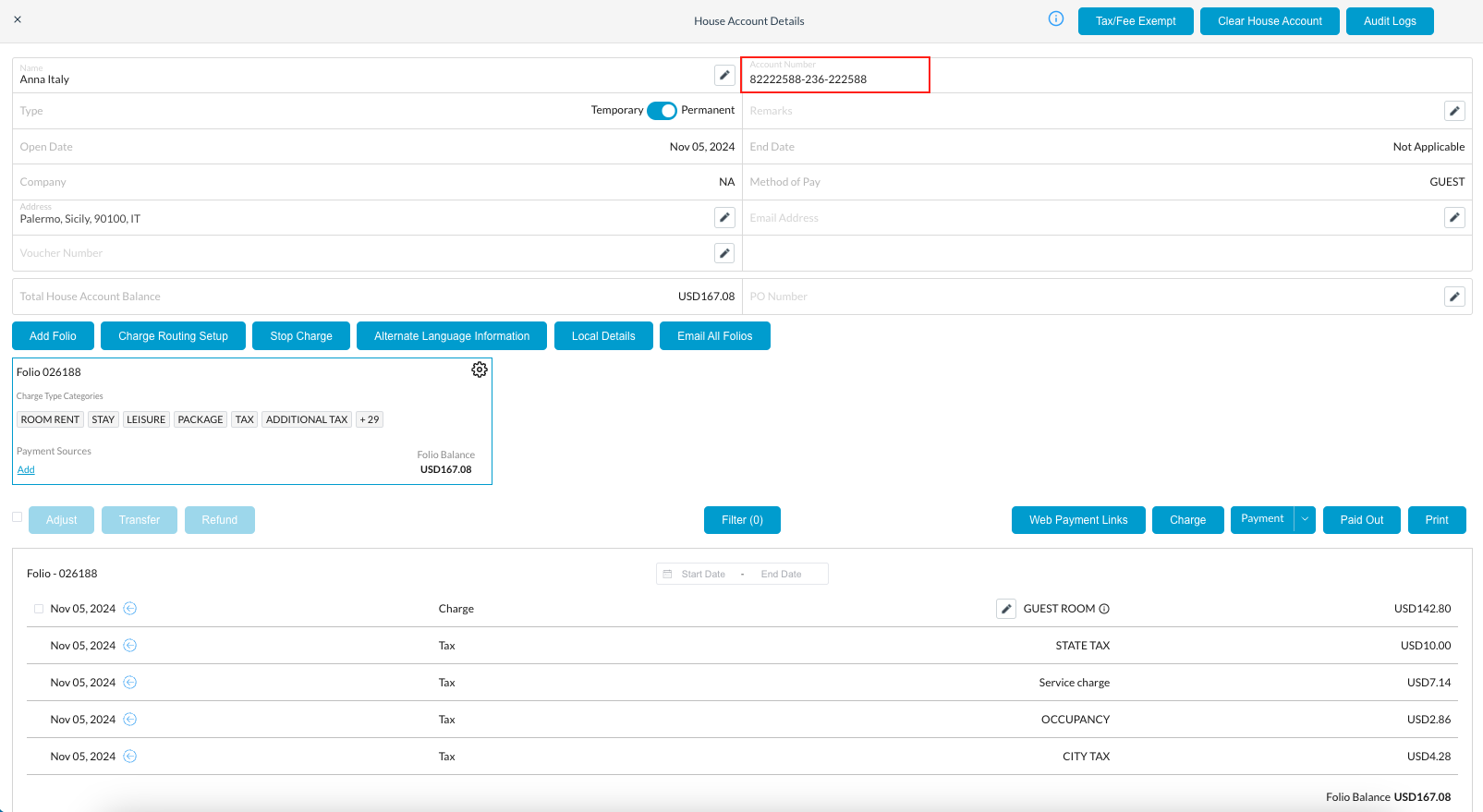Select the GUEST ROOM charge row checkbox
This screenshot has width=1483, height=812.
click(39, 609)
